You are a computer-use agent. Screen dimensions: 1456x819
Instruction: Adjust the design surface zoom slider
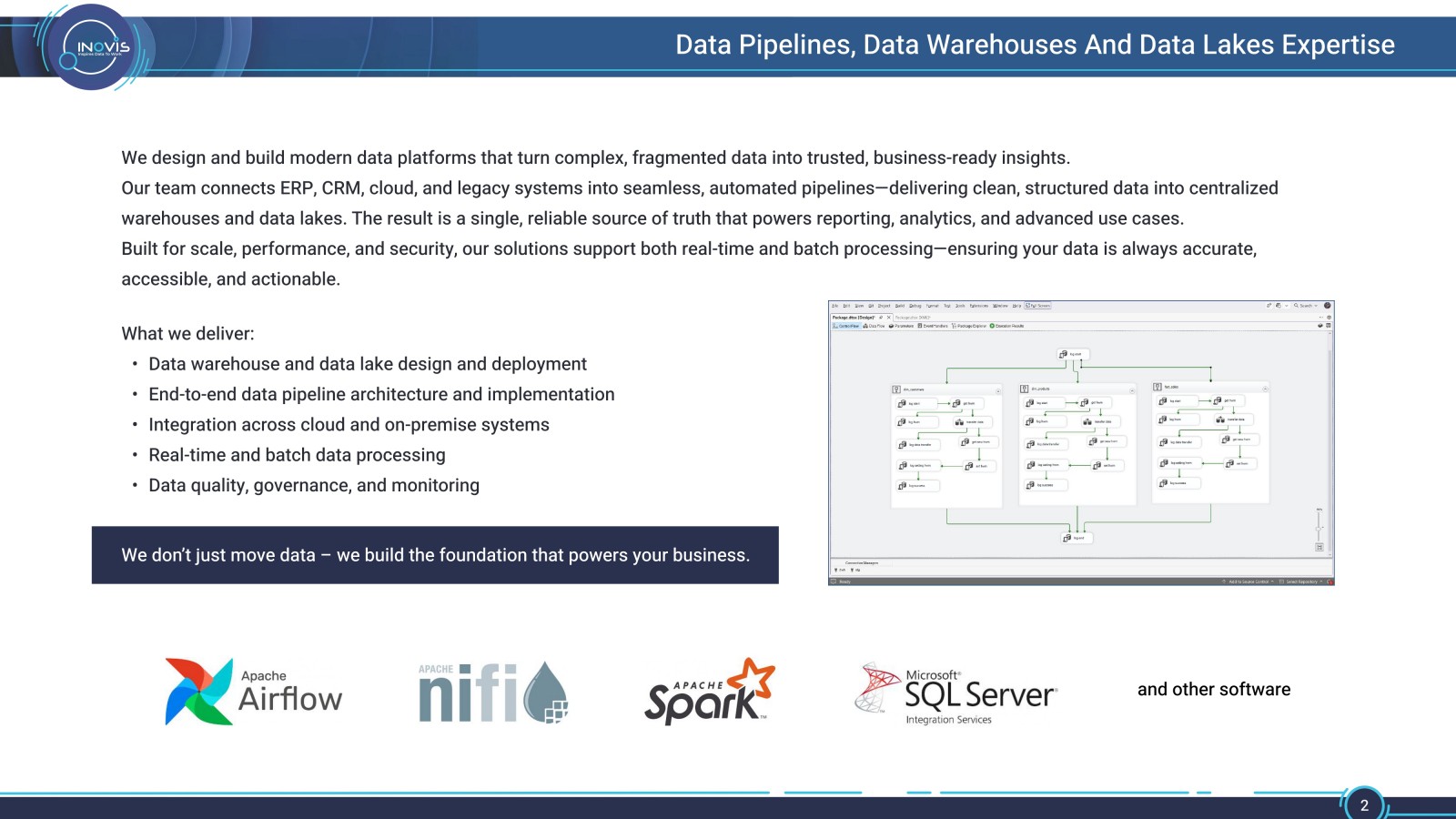tap(1319, 526)
